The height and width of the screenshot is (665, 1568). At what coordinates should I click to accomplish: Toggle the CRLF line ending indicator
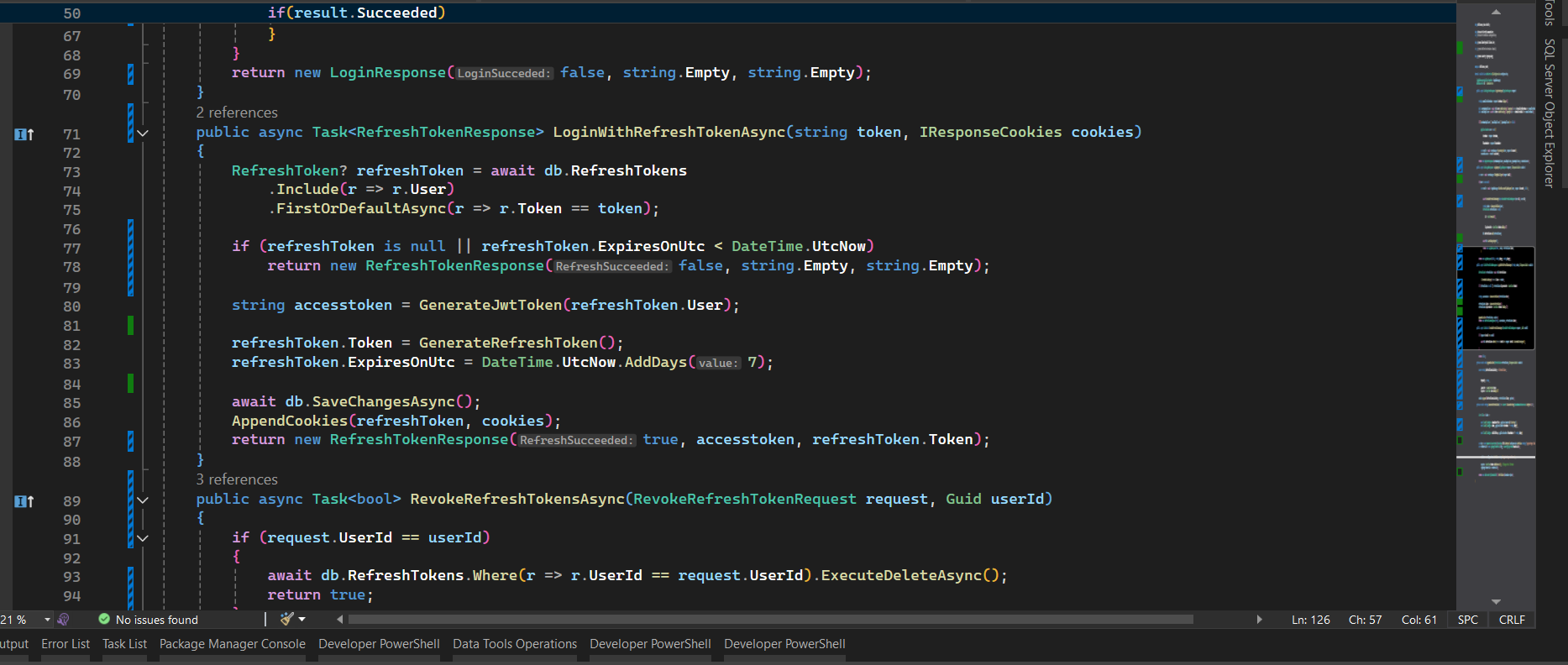point(1512,620)
